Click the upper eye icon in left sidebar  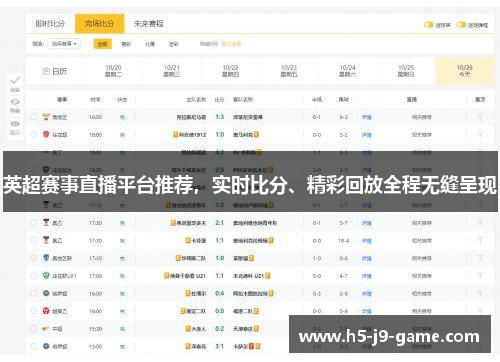tap(15, 102)
